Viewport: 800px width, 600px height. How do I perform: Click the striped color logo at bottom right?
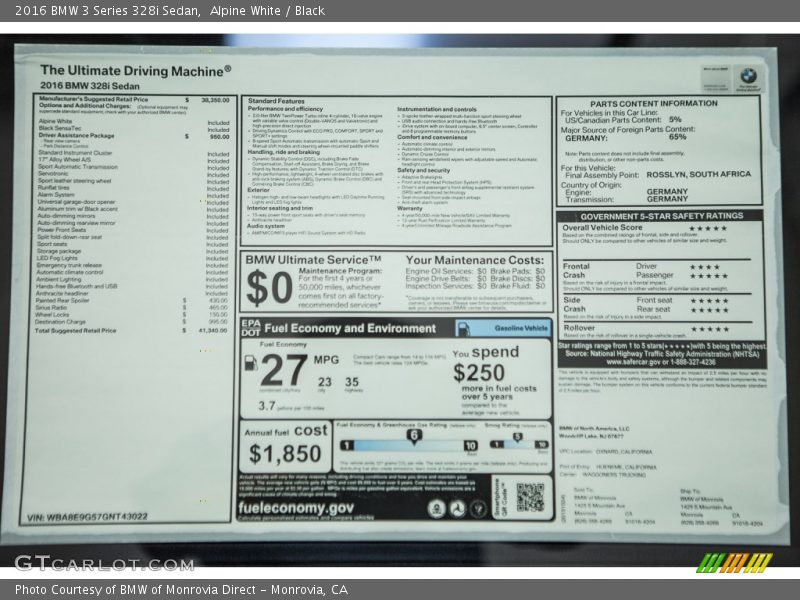[x=734, y=563]
